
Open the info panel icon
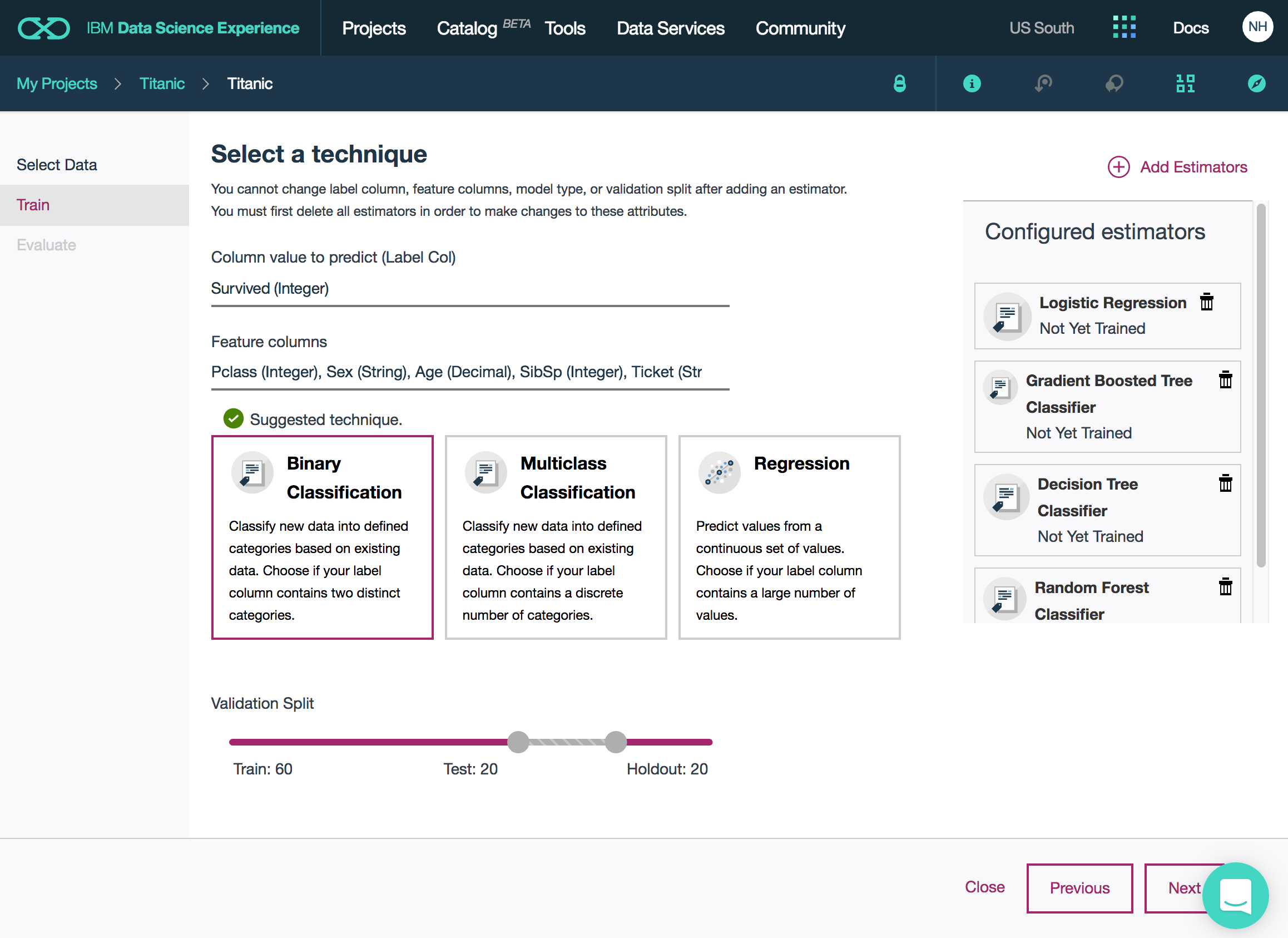(972, 83)
